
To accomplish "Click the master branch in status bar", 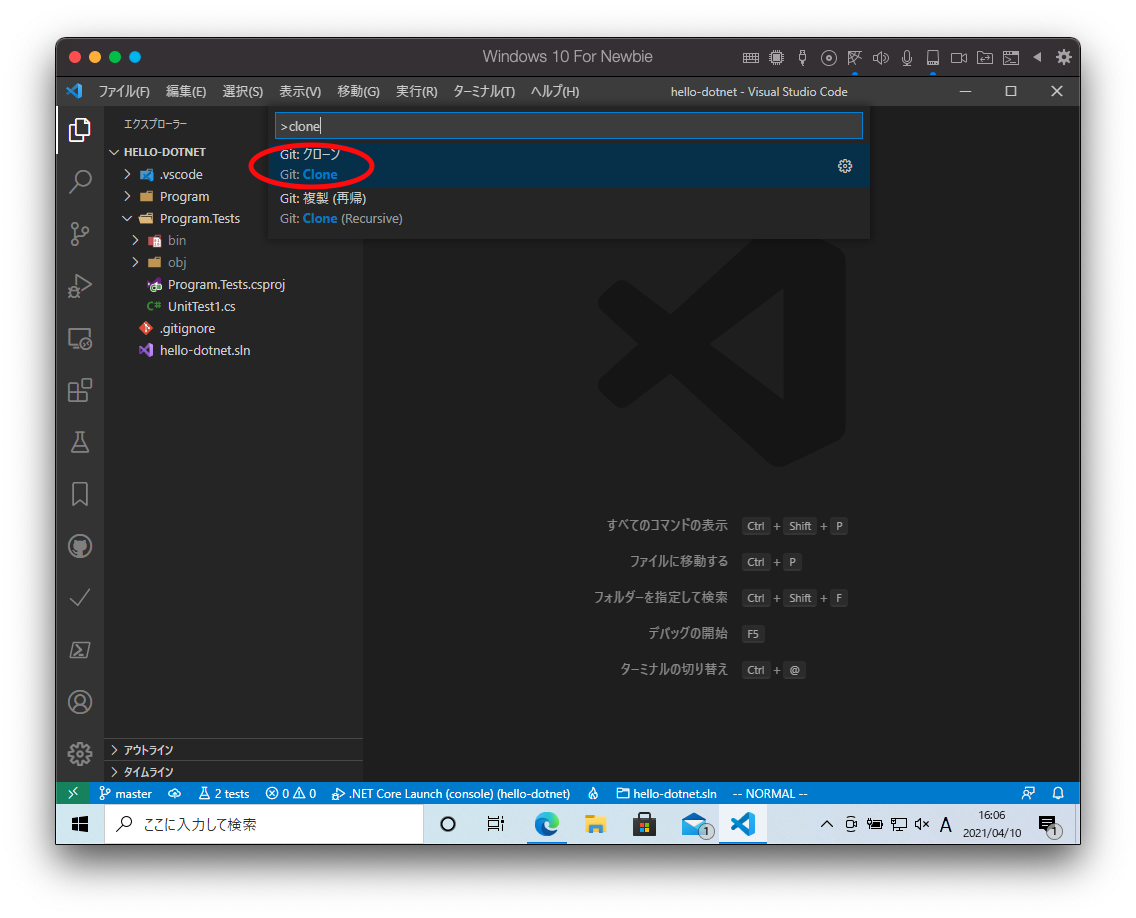I will [x=125, y=793].
